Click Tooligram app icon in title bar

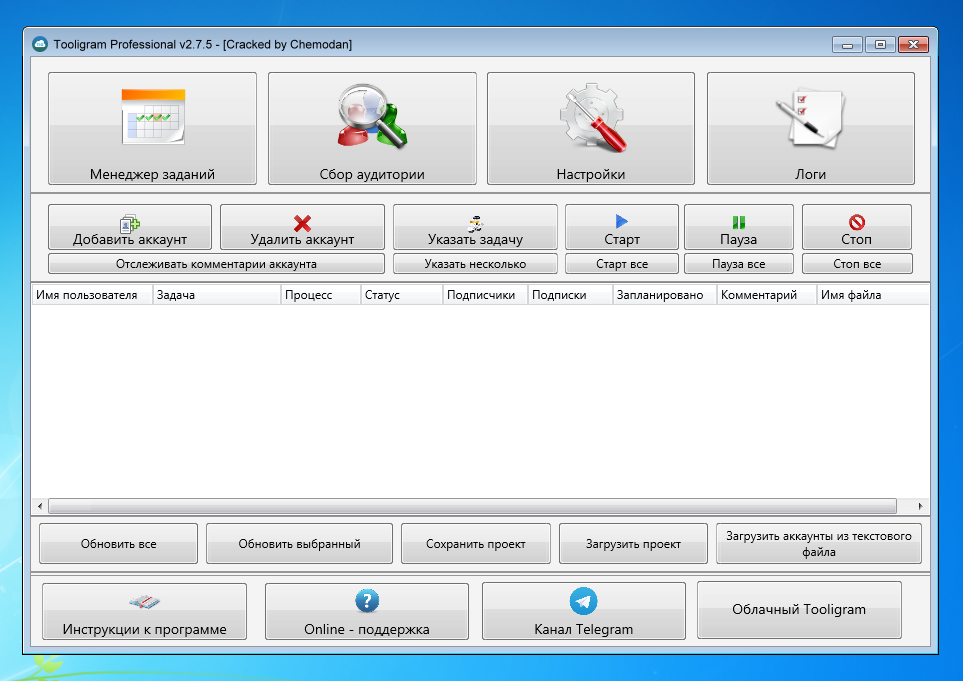(x=40, y=44)
